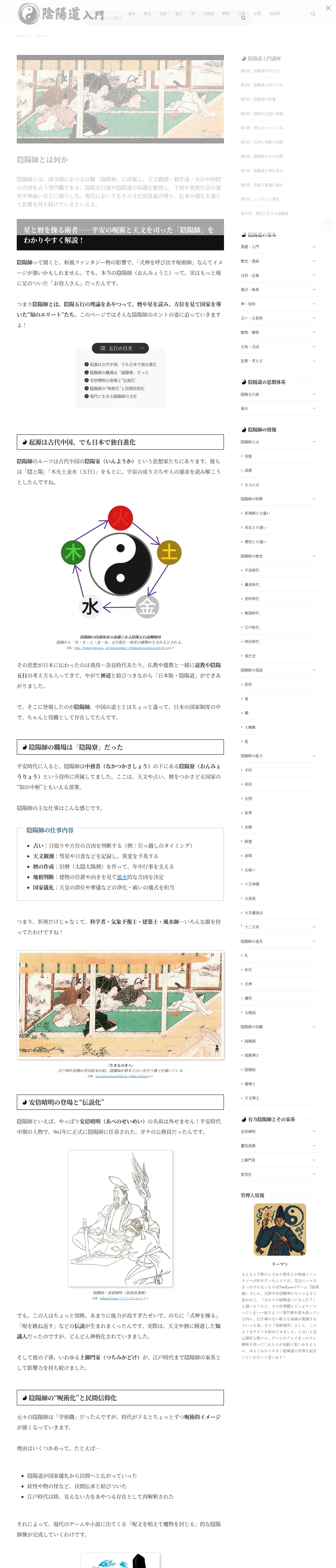The width and height of the screenshot is (336, 1568).
Task: Open the 占星術 header menu item
Action: click(209, 13)
